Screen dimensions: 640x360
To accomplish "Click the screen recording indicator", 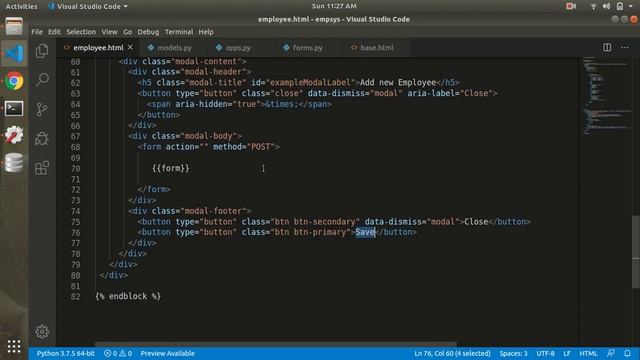I will [x=571, y=6].
